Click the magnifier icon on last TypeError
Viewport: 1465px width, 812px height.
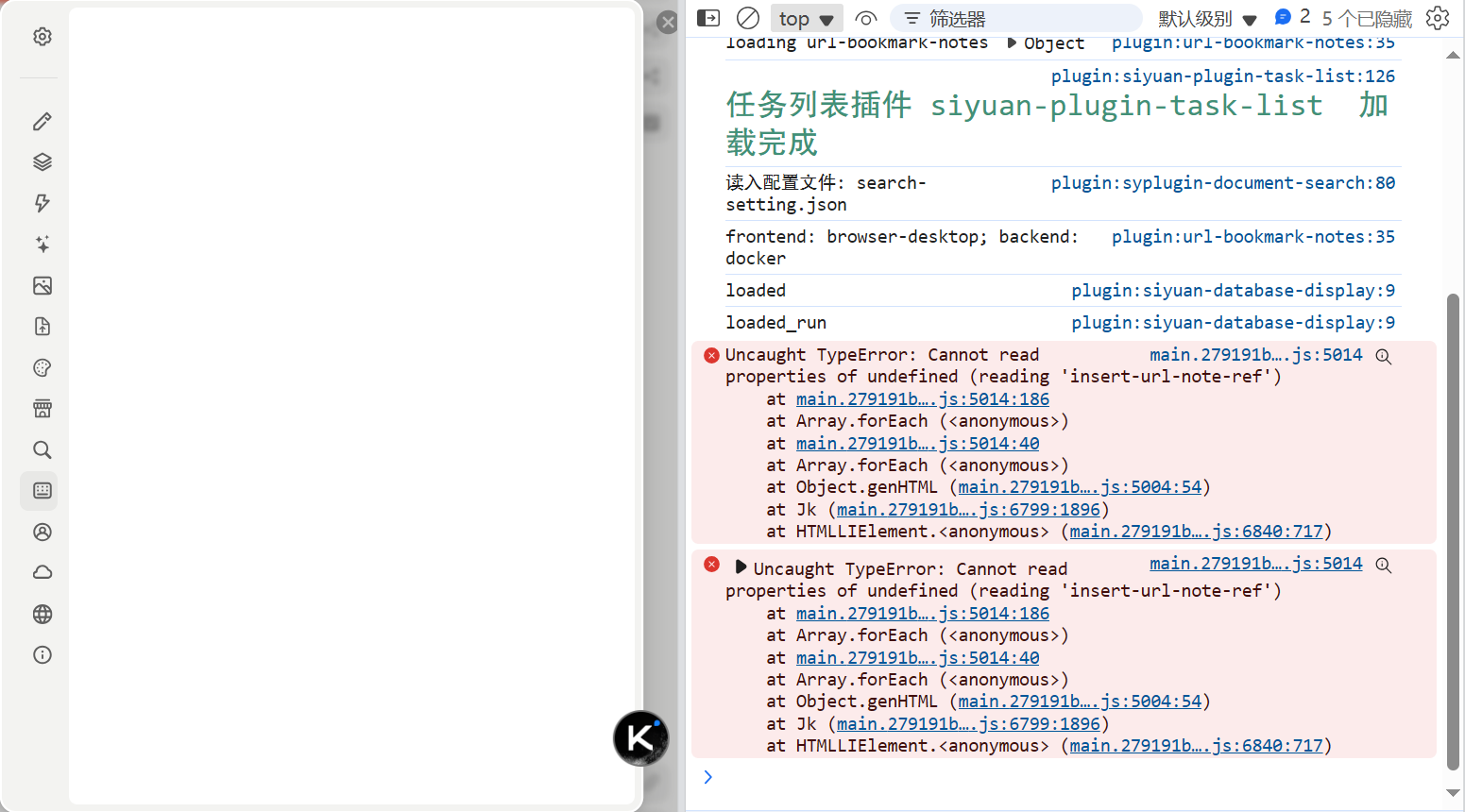click(1384, 565)
